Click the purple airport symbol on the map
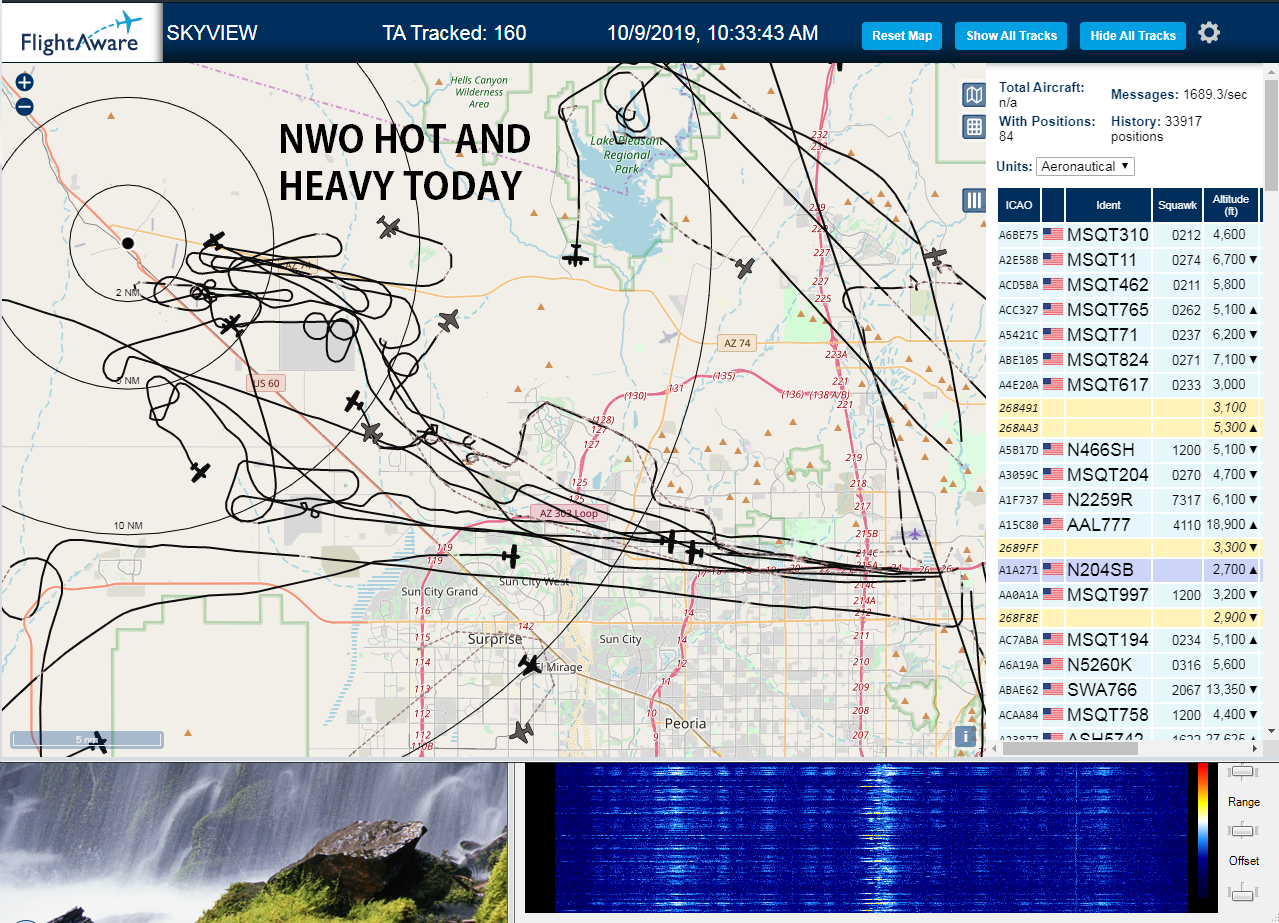The height and width of the screenshot is (923, 1279). [x=914, y=534]
